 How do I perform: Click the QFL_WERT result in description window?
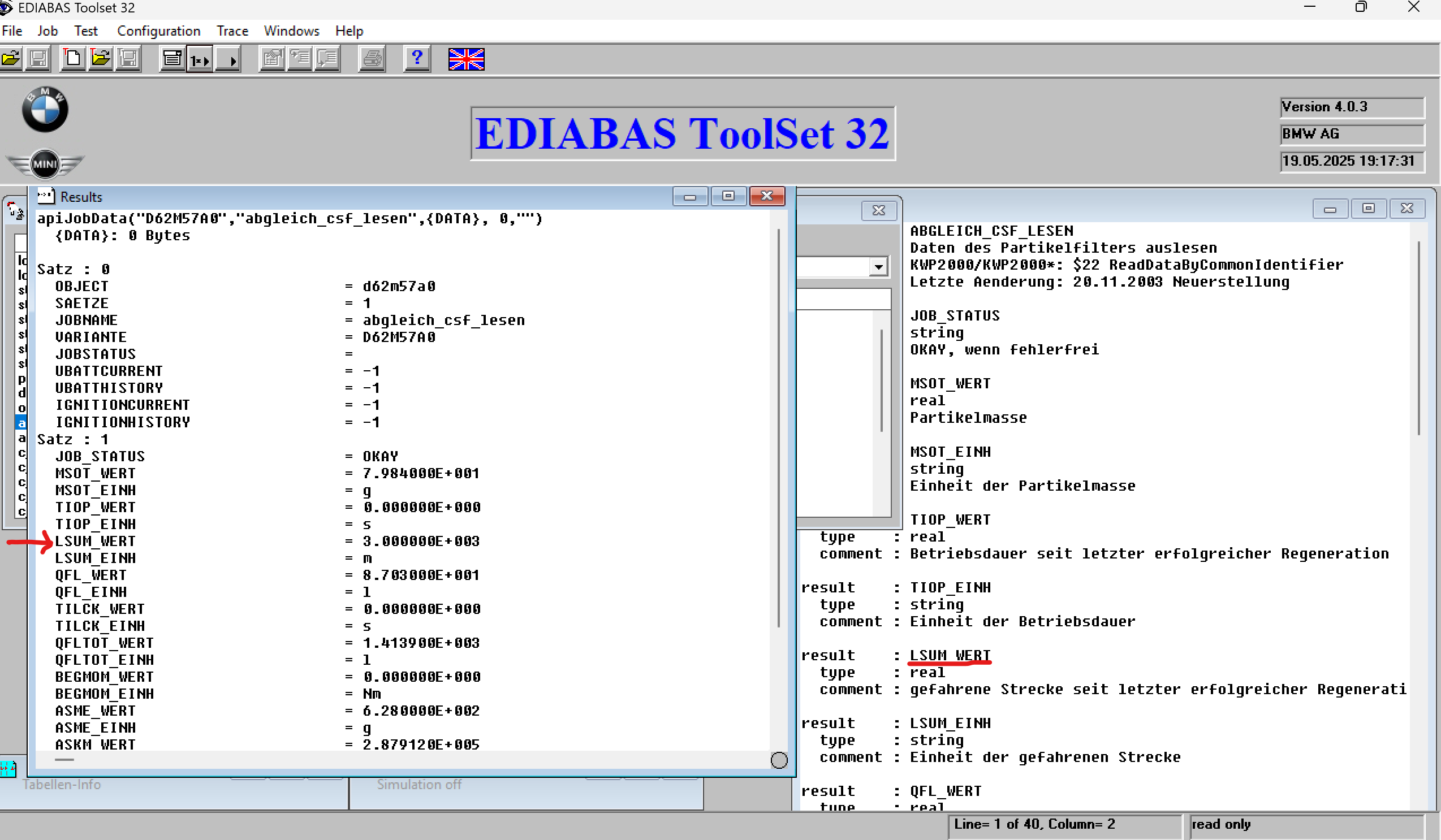946,791
